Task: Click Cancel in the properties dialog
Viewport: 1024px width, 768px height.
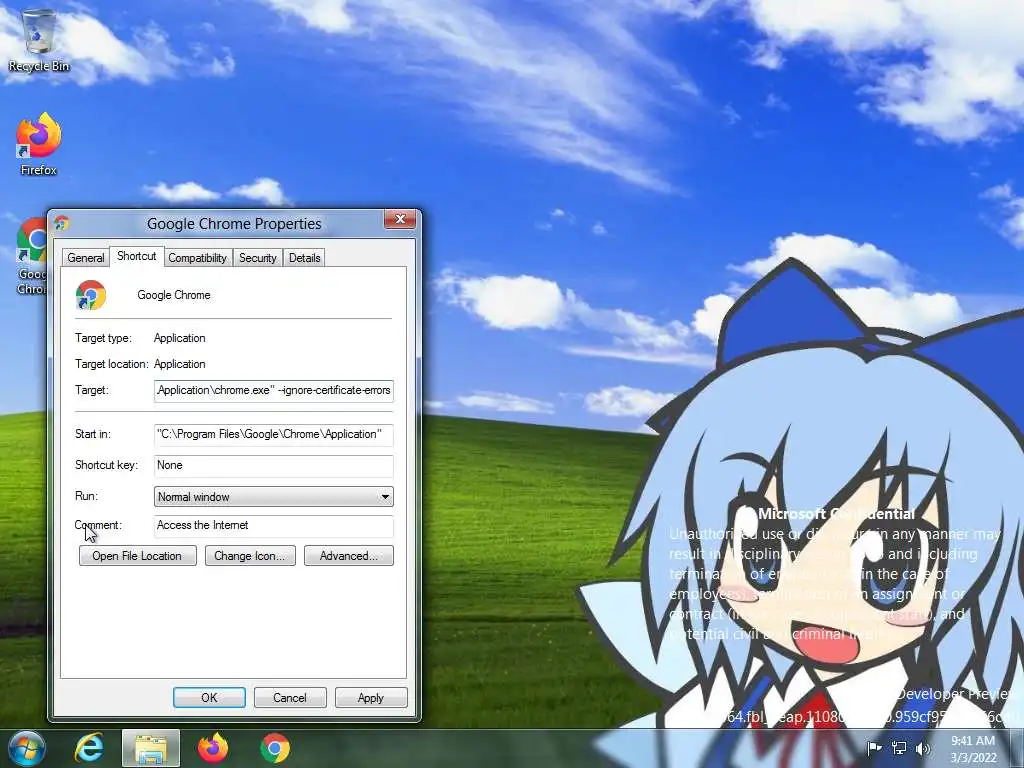Action: coord(289,697)
